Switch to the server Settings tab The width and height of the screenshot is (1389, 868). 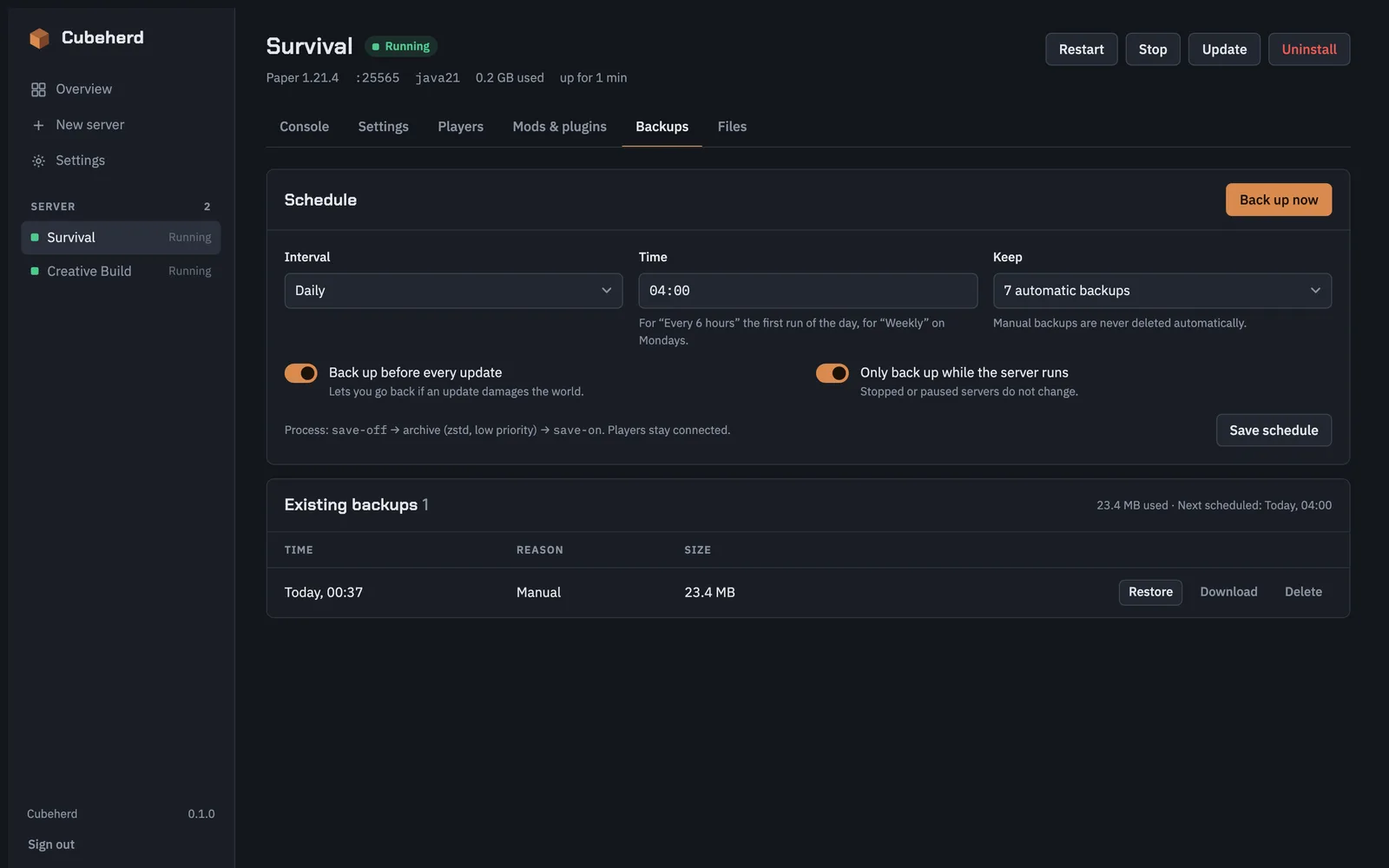[383, 127]
